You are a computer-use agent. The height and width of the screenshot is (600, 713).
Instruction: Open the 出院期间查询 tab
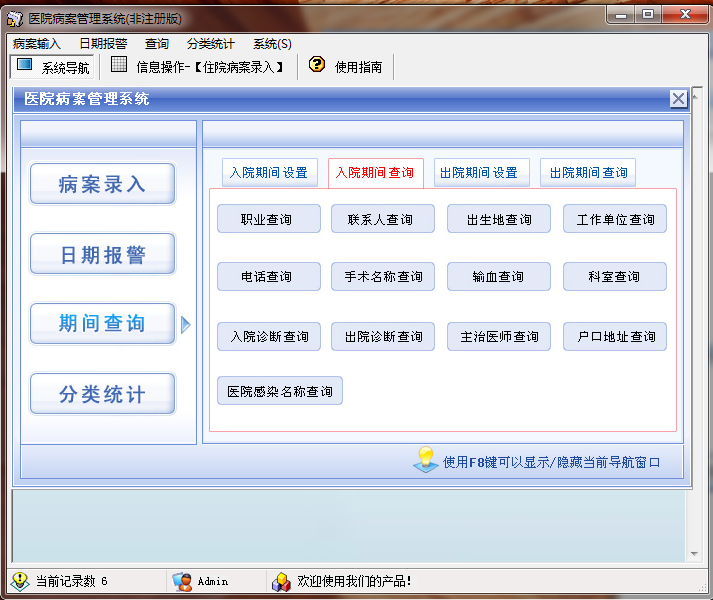click(x=587, y=172)
